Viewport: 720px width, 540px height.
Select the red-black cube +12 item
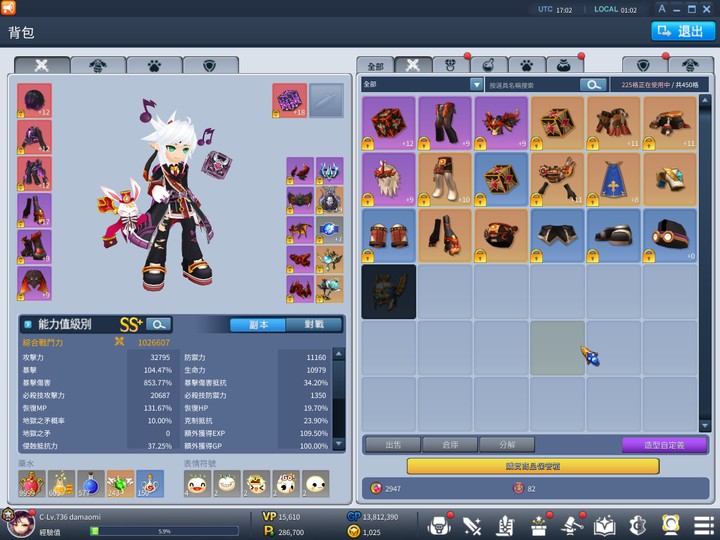tap(389, 123)
